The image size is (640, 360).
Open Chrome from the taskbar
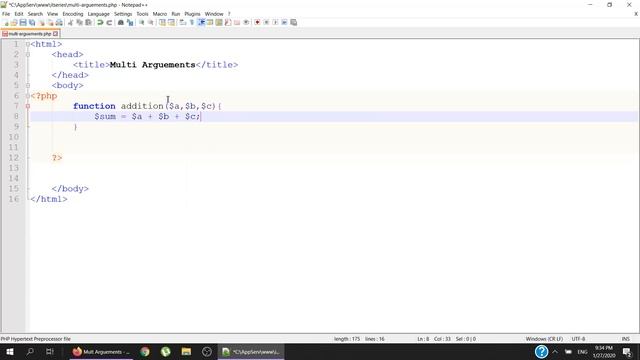(x=145, y=351)
